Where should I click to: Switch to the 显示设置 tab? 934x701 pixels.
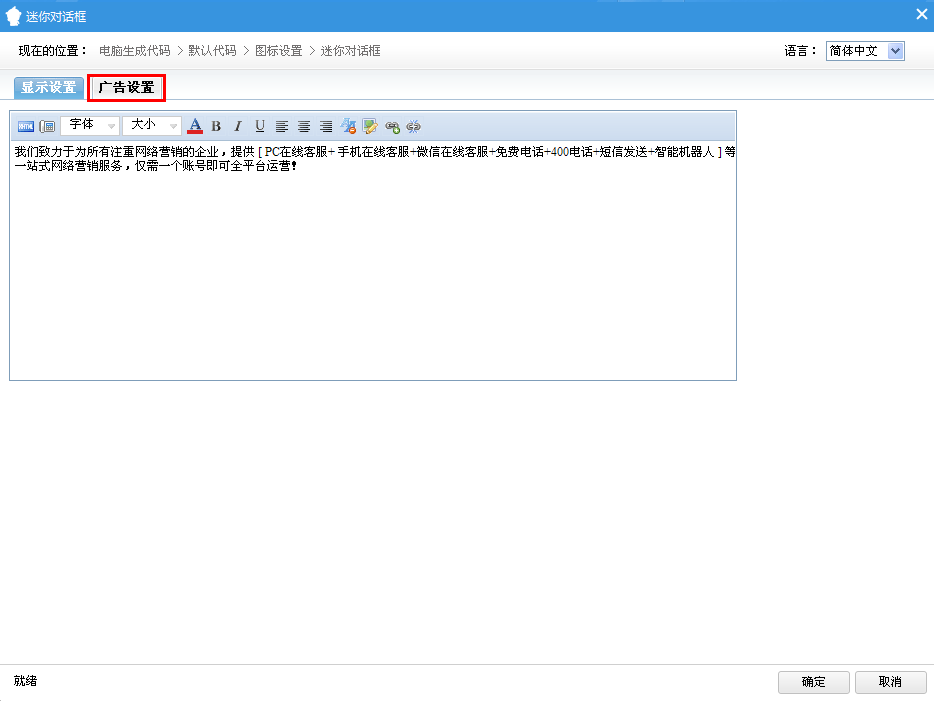(x=49, y=88)
